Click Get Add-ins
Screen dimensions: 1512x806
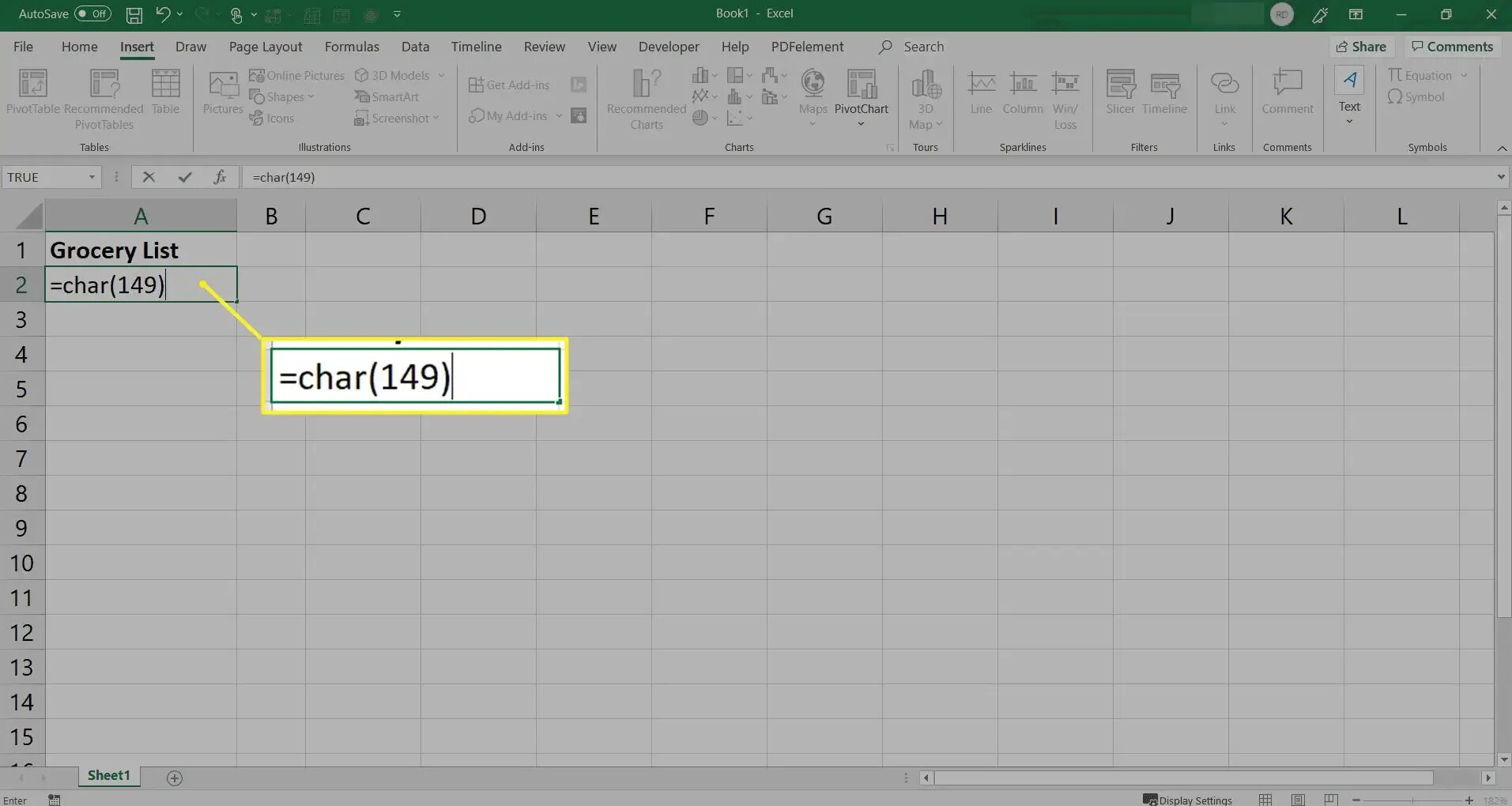(509, 85)
